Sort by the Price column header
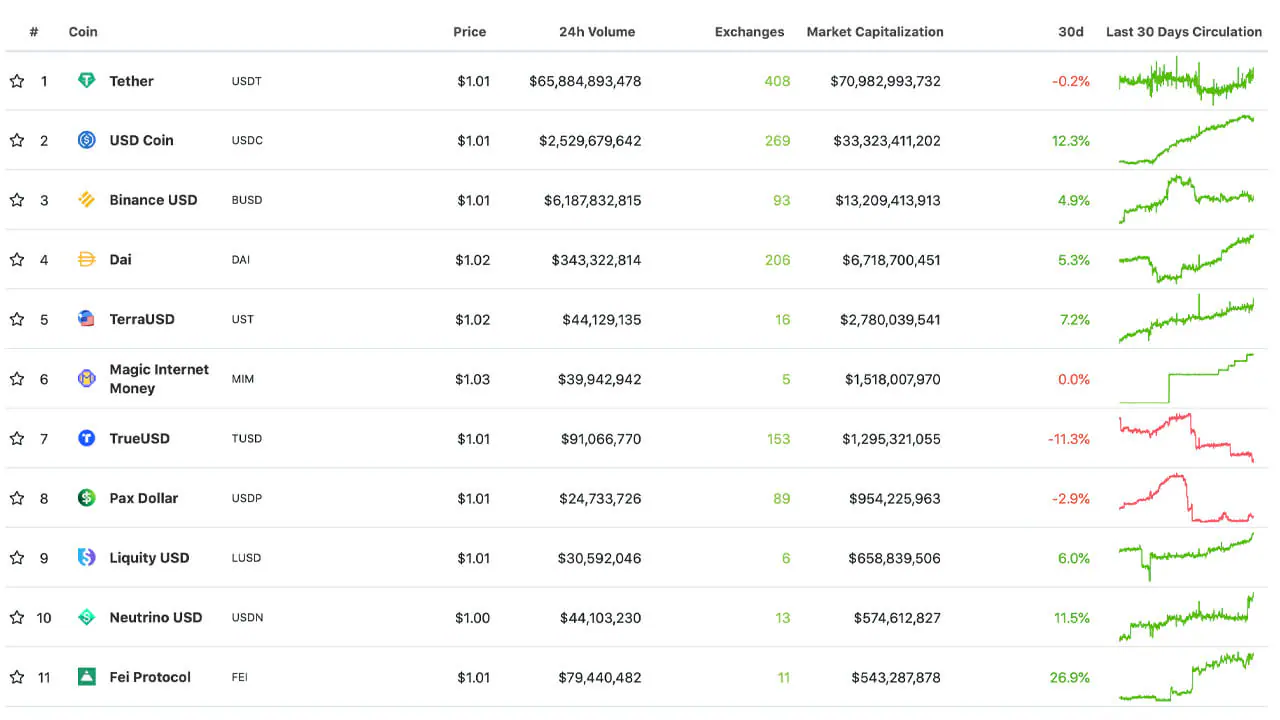 (x=469, y=32)
